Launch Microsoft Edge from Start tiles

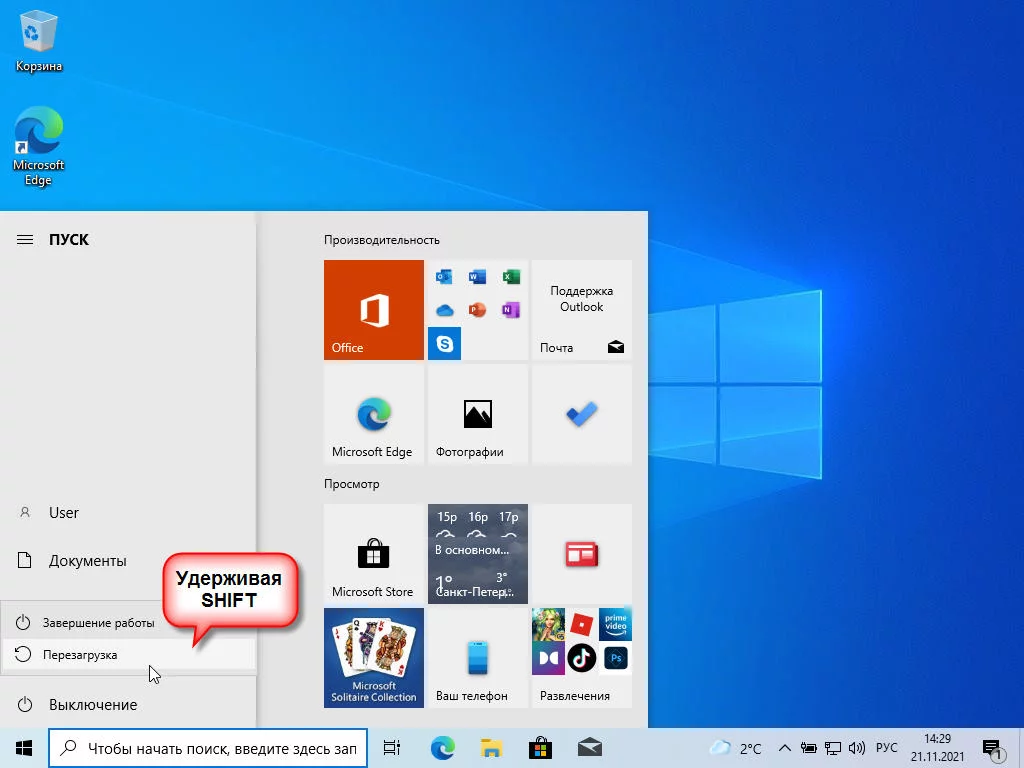point(374,414)
